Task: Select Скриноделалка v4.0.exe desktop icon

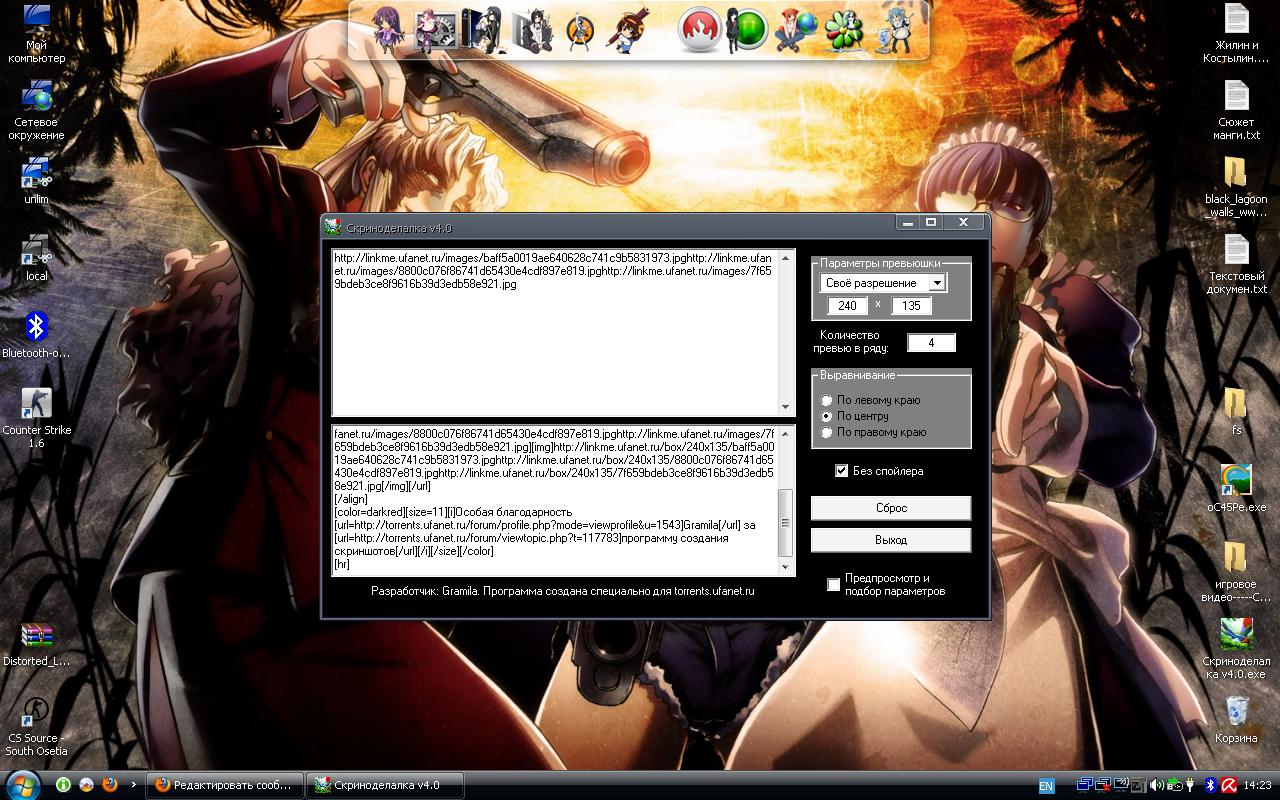Action: click(1236, 649)
